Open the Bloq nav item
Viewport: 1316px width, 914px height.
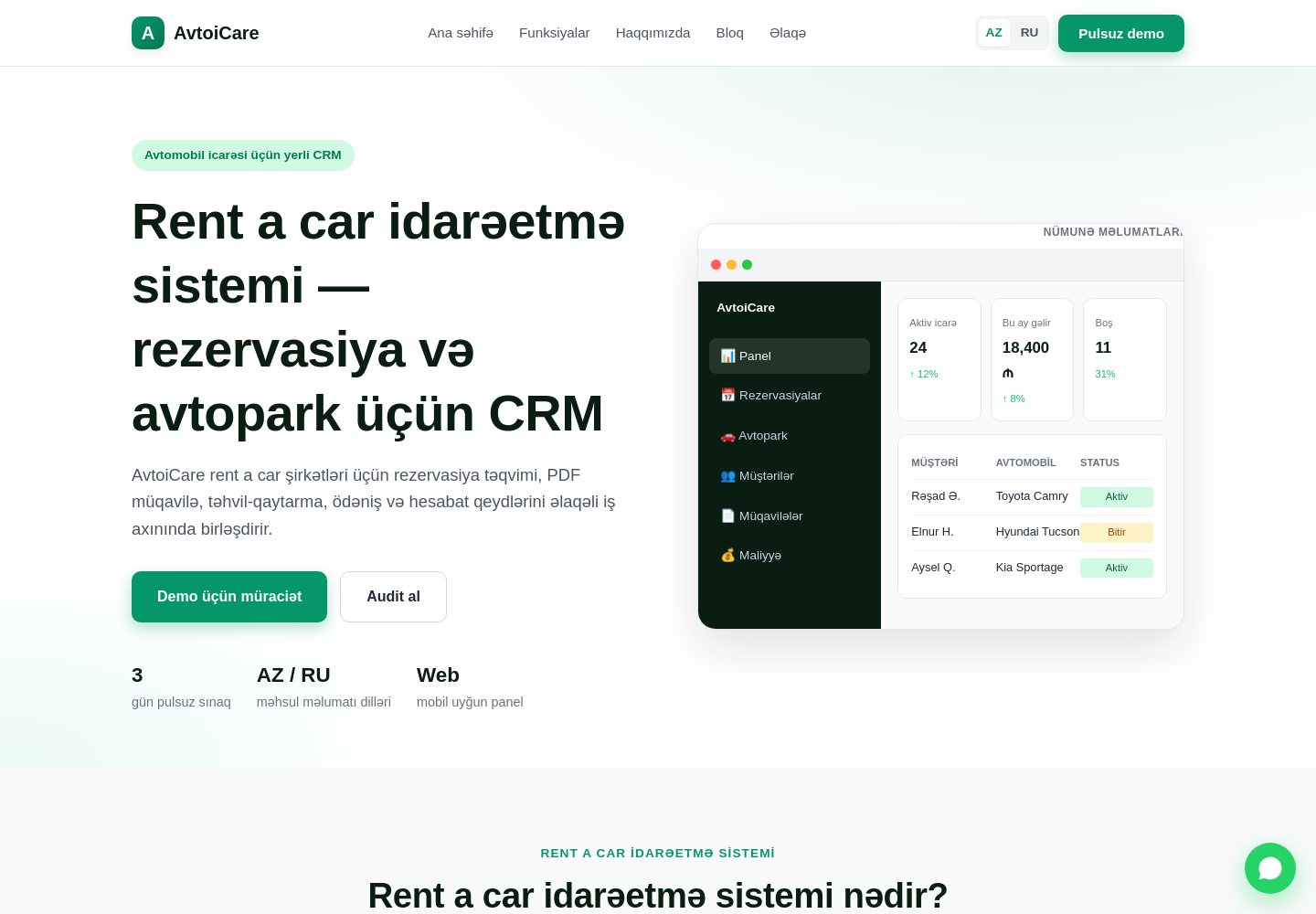click(x=730, y=33)
